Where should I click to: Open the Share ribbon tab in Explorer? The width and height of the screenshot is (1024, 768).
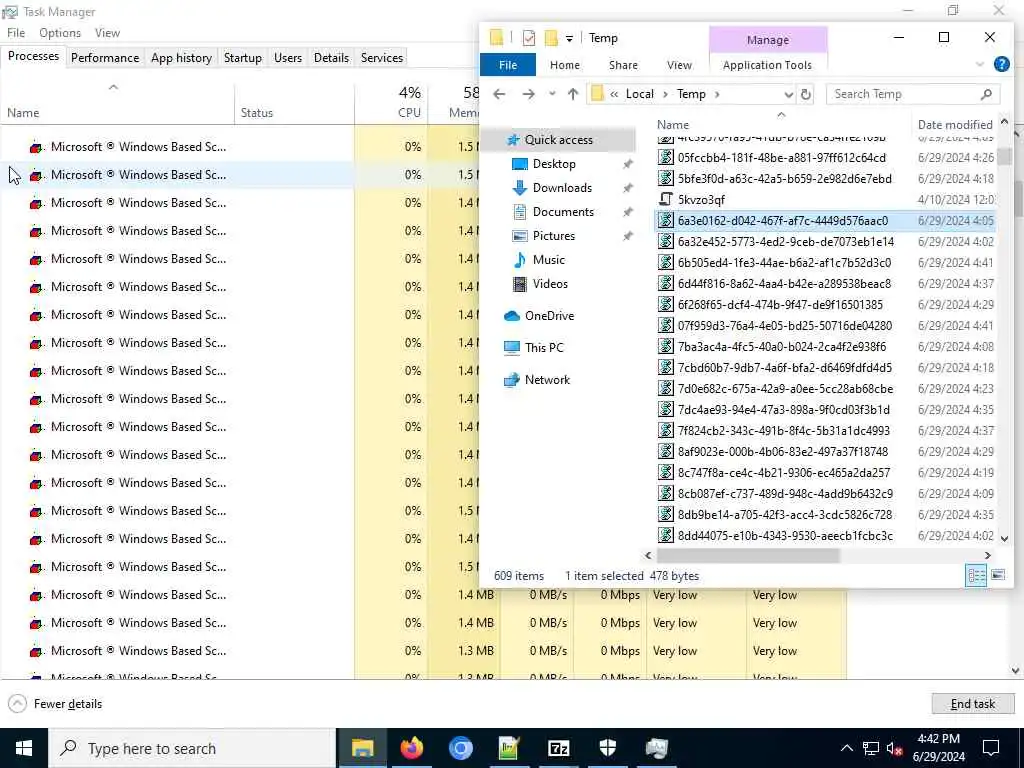pos(623,65)
